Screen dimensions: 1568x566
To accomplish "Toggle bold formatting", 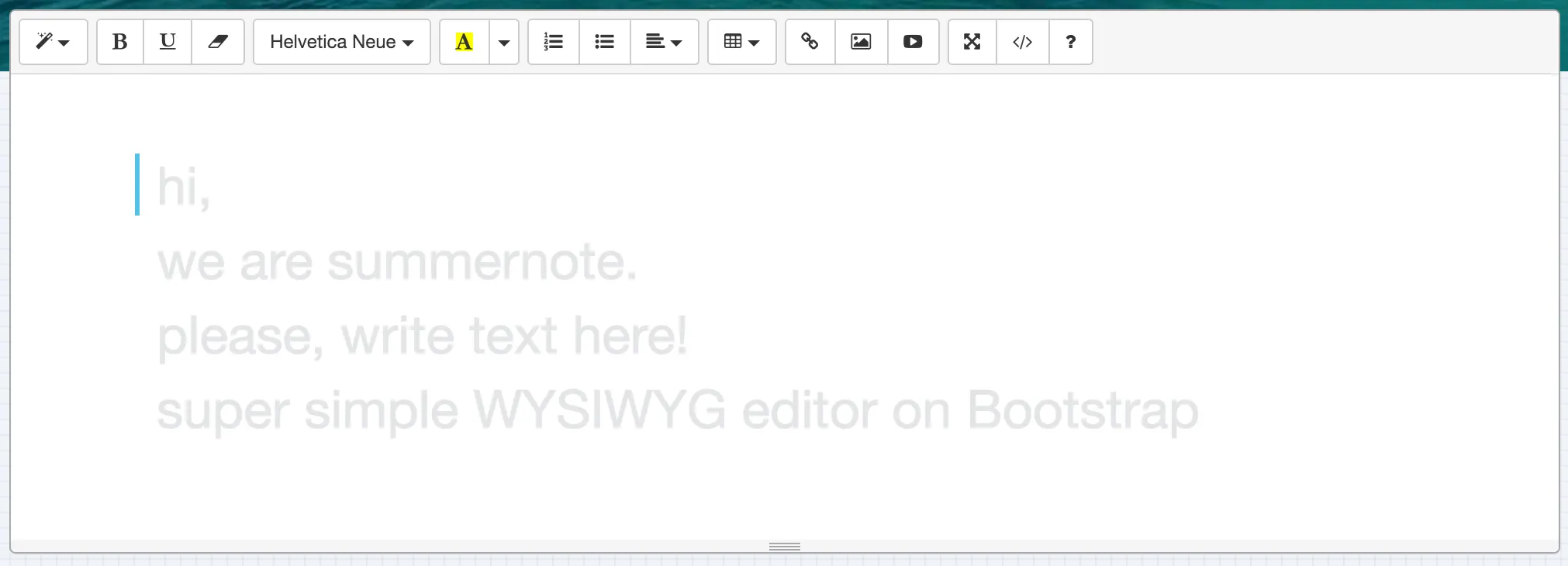I will (120, 42).
